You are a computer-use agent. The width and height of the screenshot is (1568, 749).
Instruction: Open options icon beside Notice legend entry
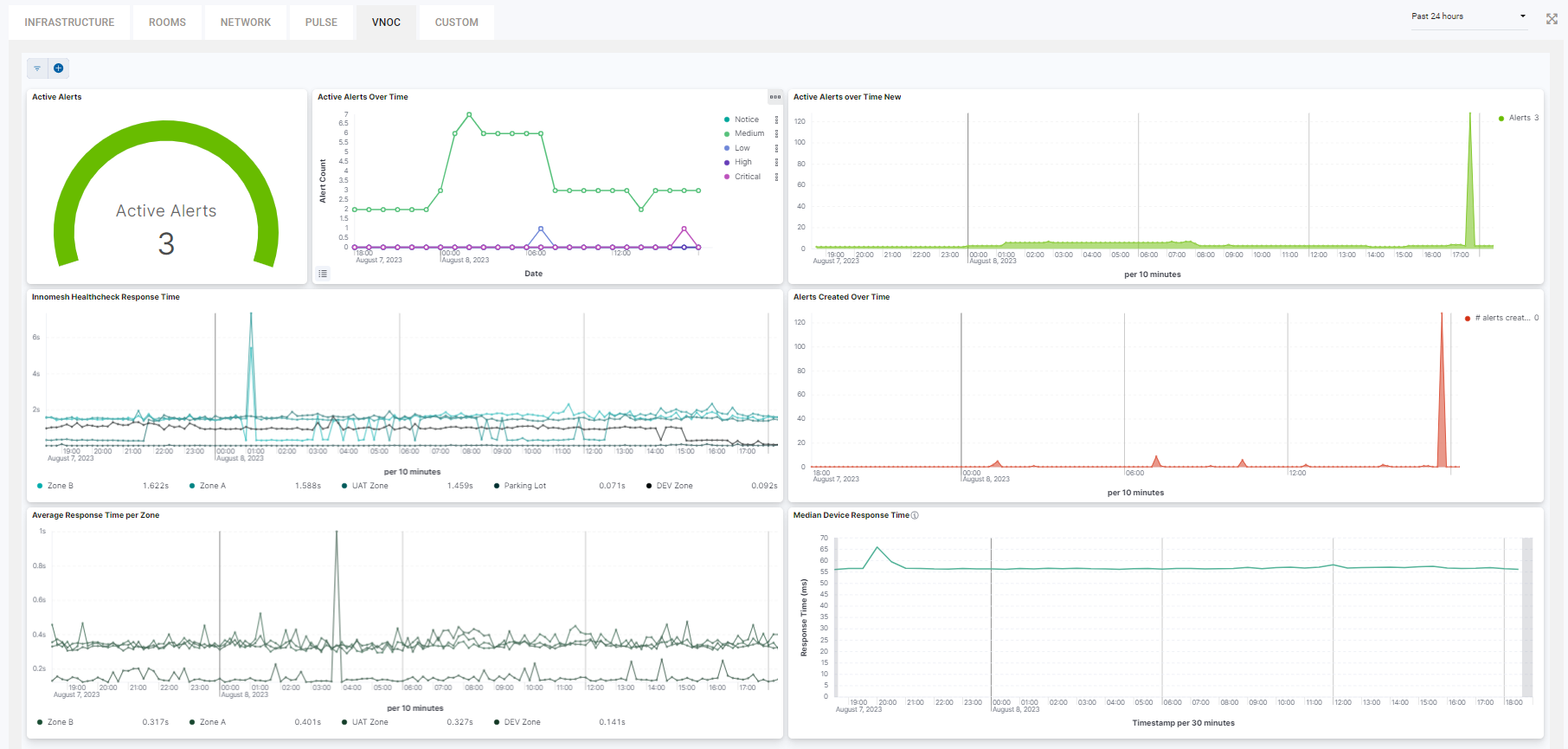776,119
